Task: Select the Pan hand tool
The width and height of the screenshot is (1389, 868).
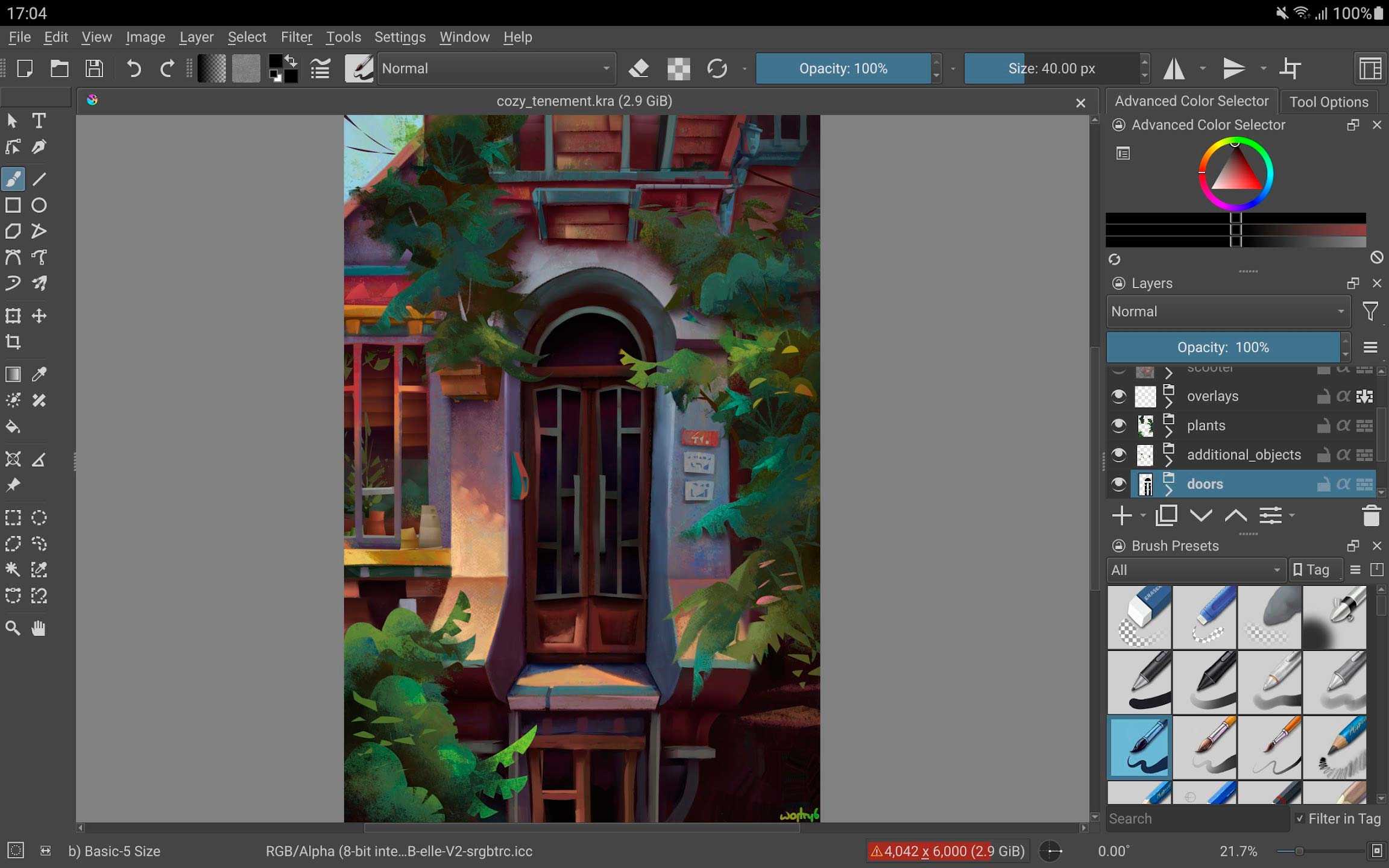Action: coord(39,628)
